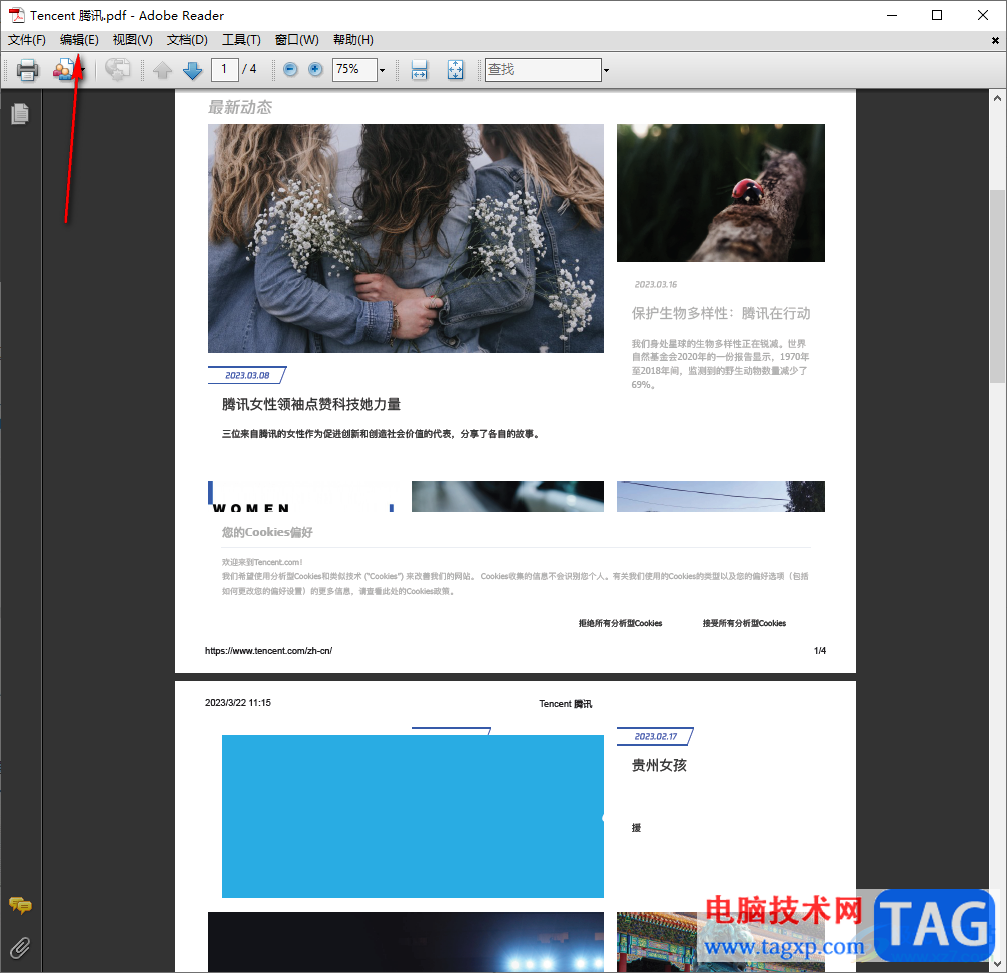Expand the find options dropdown arrow
The width and height of the screenshot is (1007, 973).
coord(606,70)
